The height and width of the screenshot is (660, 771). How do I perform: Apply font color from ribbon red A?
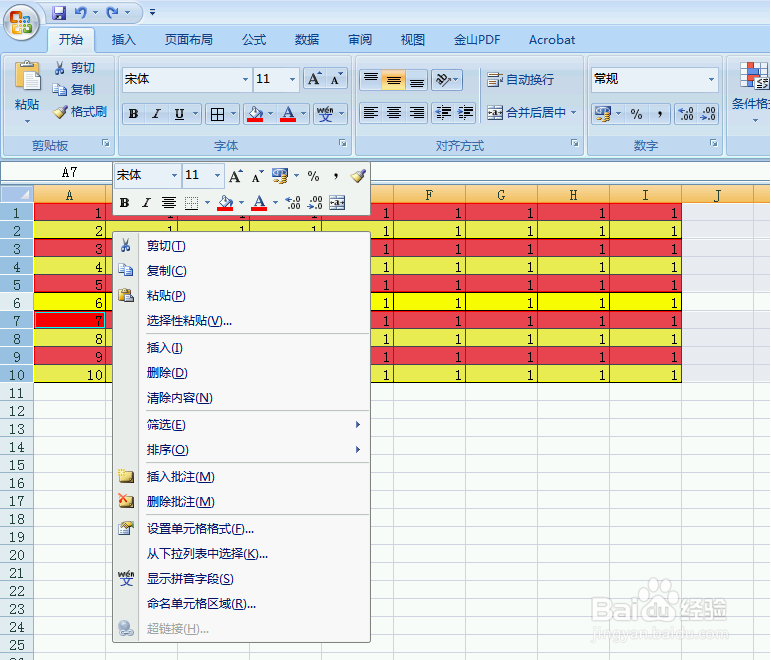click(288, 114)
